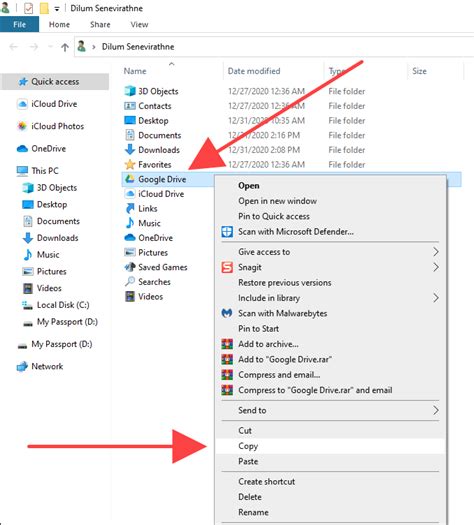Select Open in new window
The image size is (474, 525).
click(x=330, y=201)
